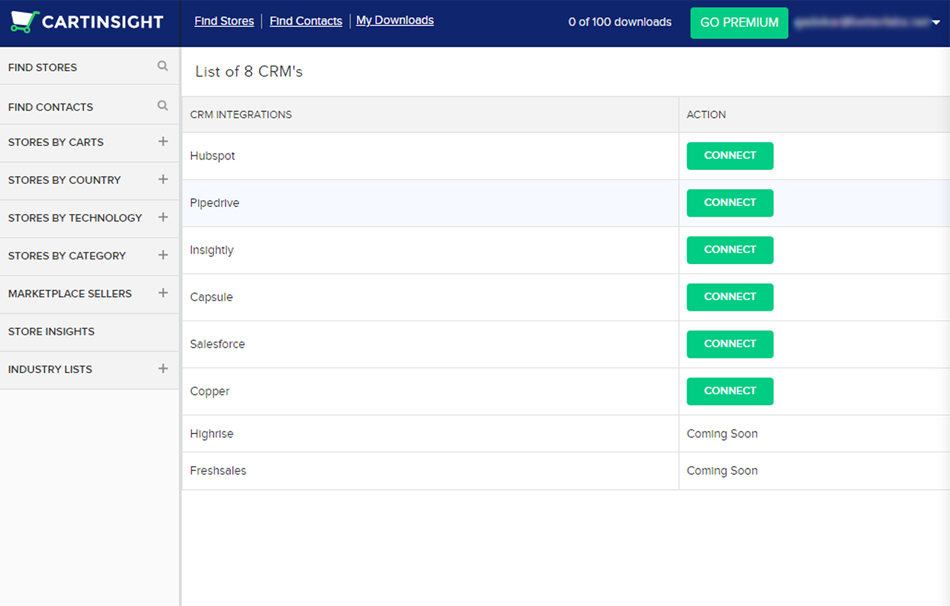Click the Pipedrive row name
950x606 pixels.
(214, 203)
